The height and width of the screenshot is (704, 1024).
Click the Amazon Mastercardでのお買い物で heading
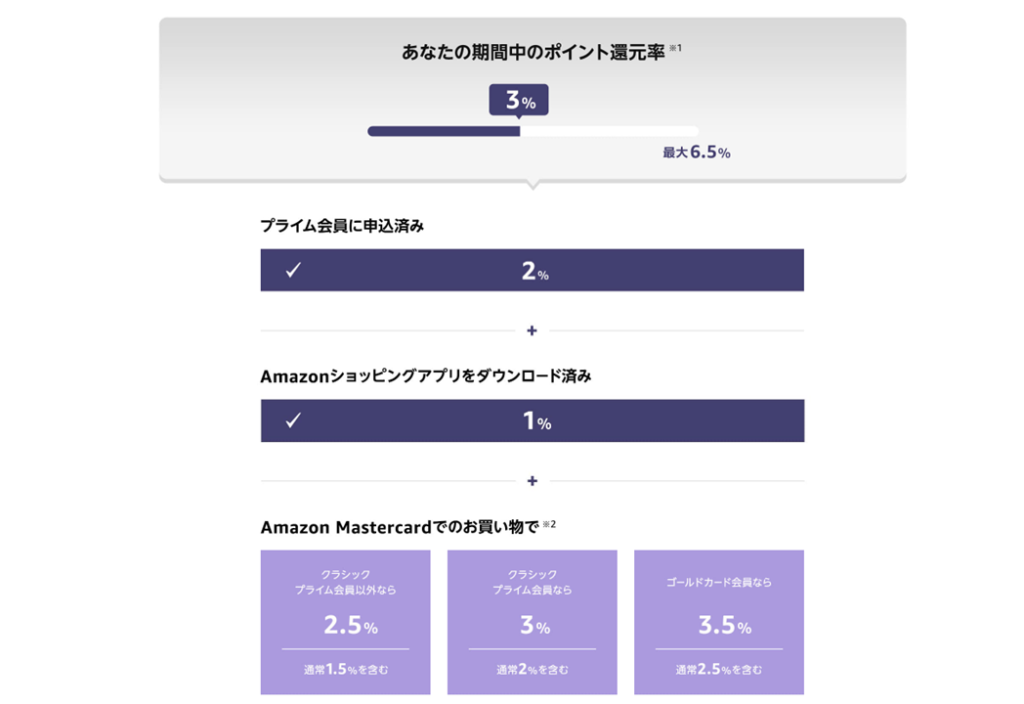point(400,527)
